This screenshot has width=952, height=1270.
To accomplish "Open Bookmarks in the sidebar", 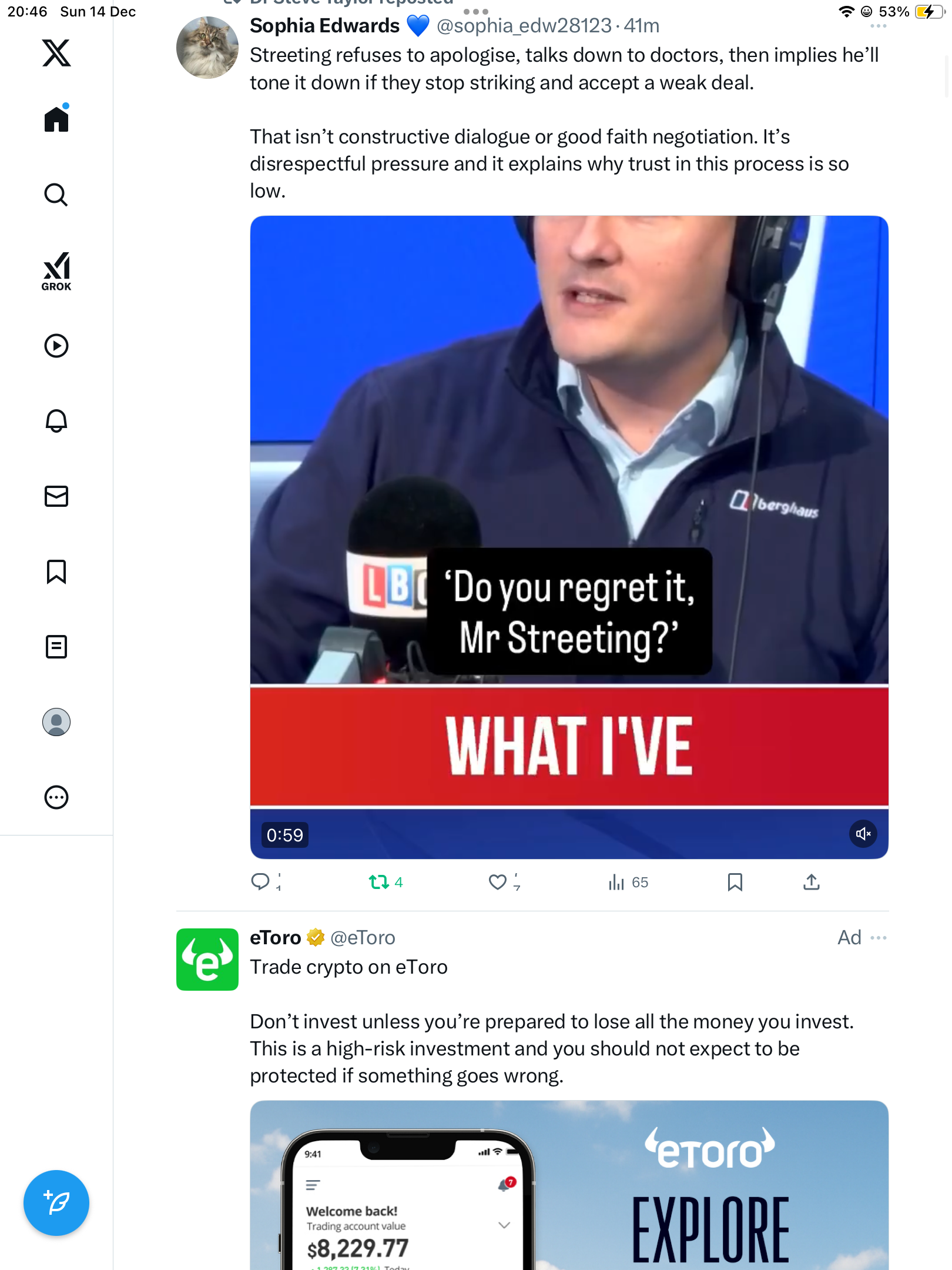I will (x=56, y=571).
